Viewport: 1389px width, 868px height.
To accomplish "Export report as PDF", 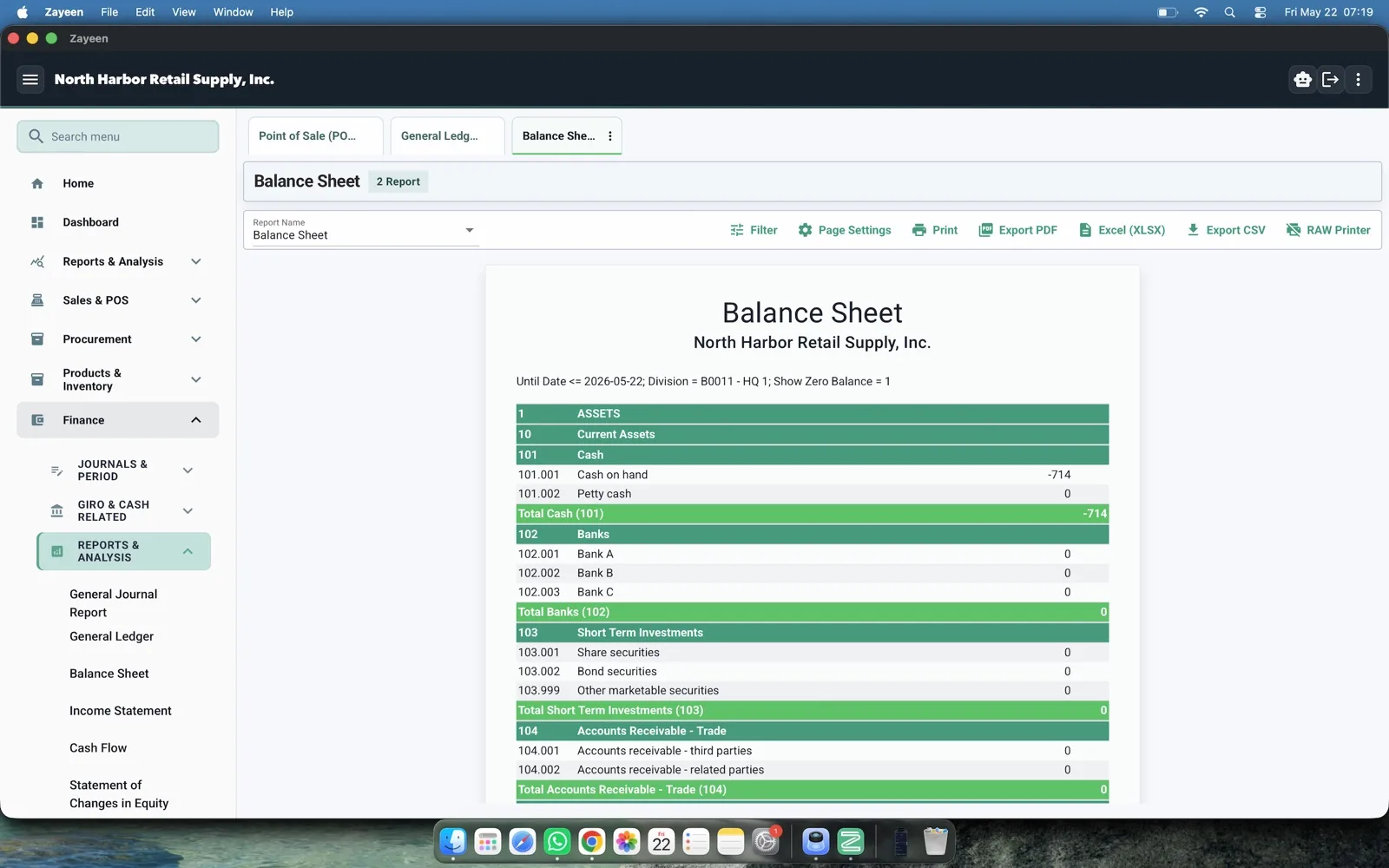I will click(x=1017, y=230).
